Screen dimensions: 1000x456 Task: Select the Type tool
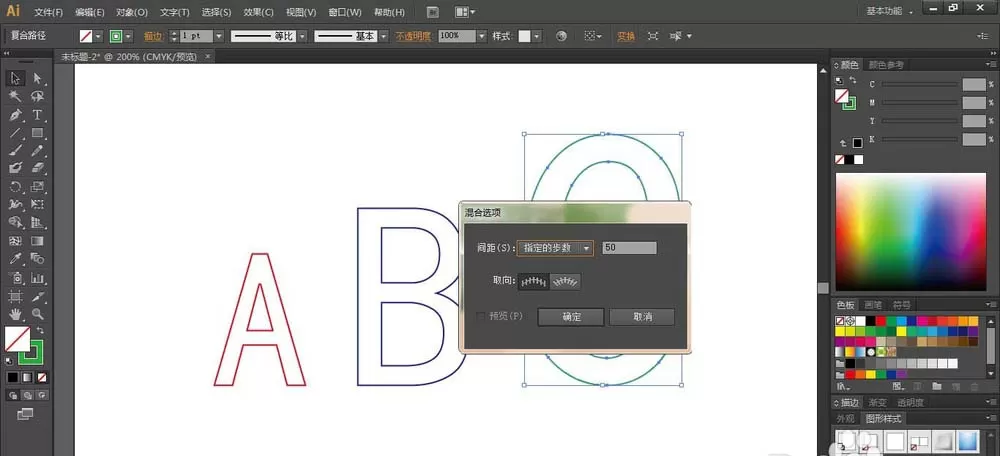pyautogui.click(x=38, y=115)
